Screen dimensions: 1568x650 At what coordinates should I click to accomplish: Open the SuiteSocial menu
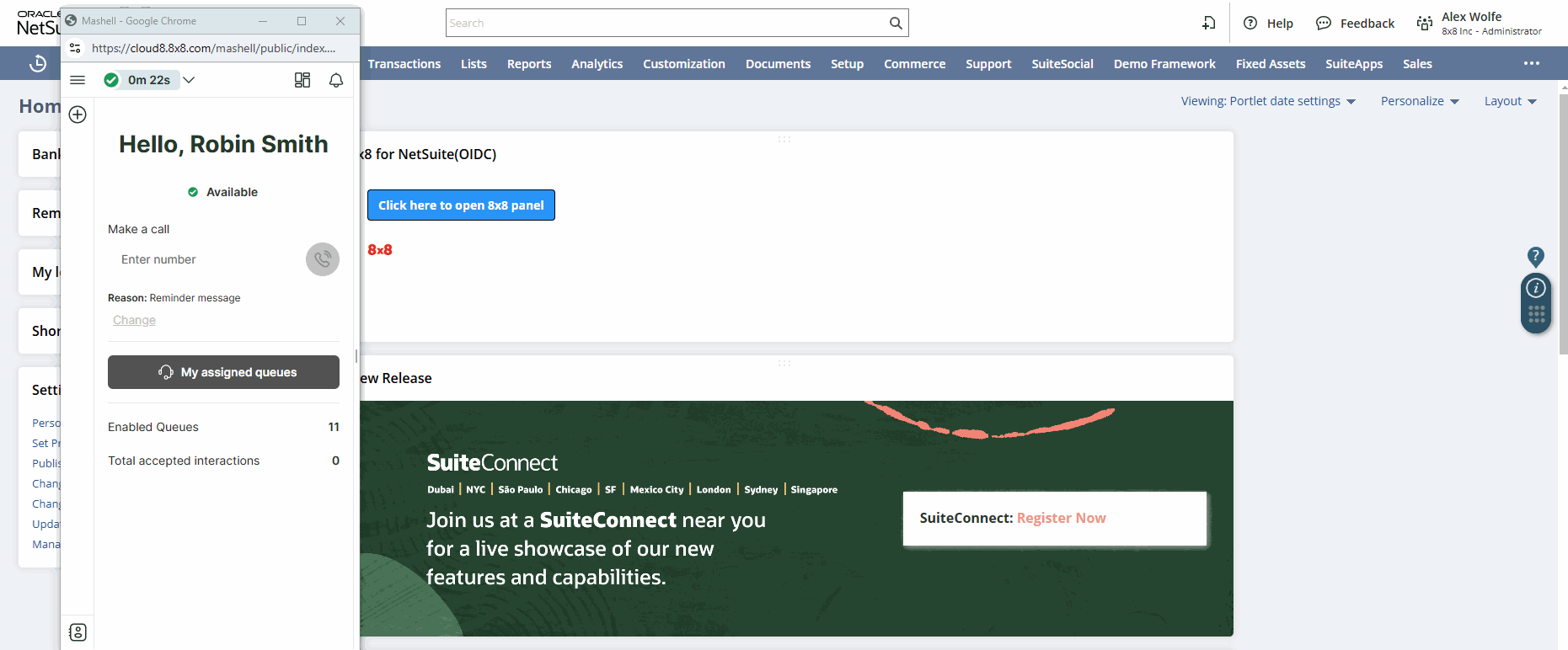click(x=1062, y=64)
